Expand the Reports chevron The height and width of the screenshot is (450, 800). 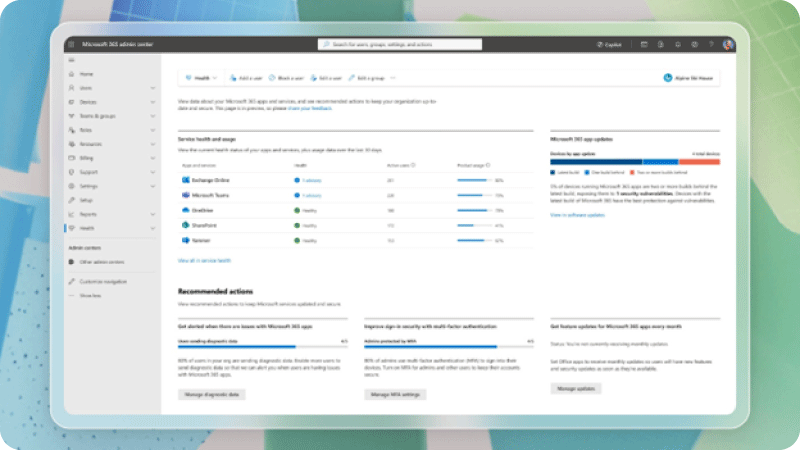pyautogui.click(x=153, y=214)
